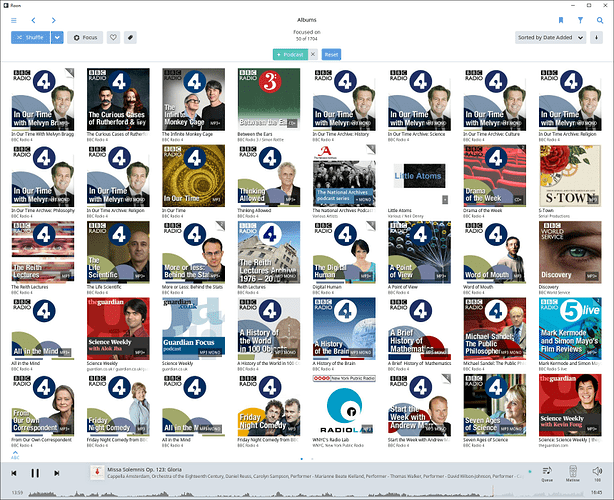Click the 'Reith Lectures' album title text

pyautogui.click(x=251, y=287)
